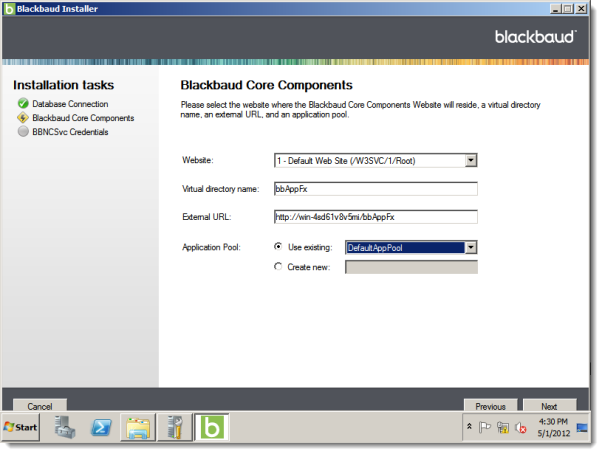Viewport: 602px width, 454px height.
Task: Open the clock showing 4:30 PM
Action: (553, 427)
